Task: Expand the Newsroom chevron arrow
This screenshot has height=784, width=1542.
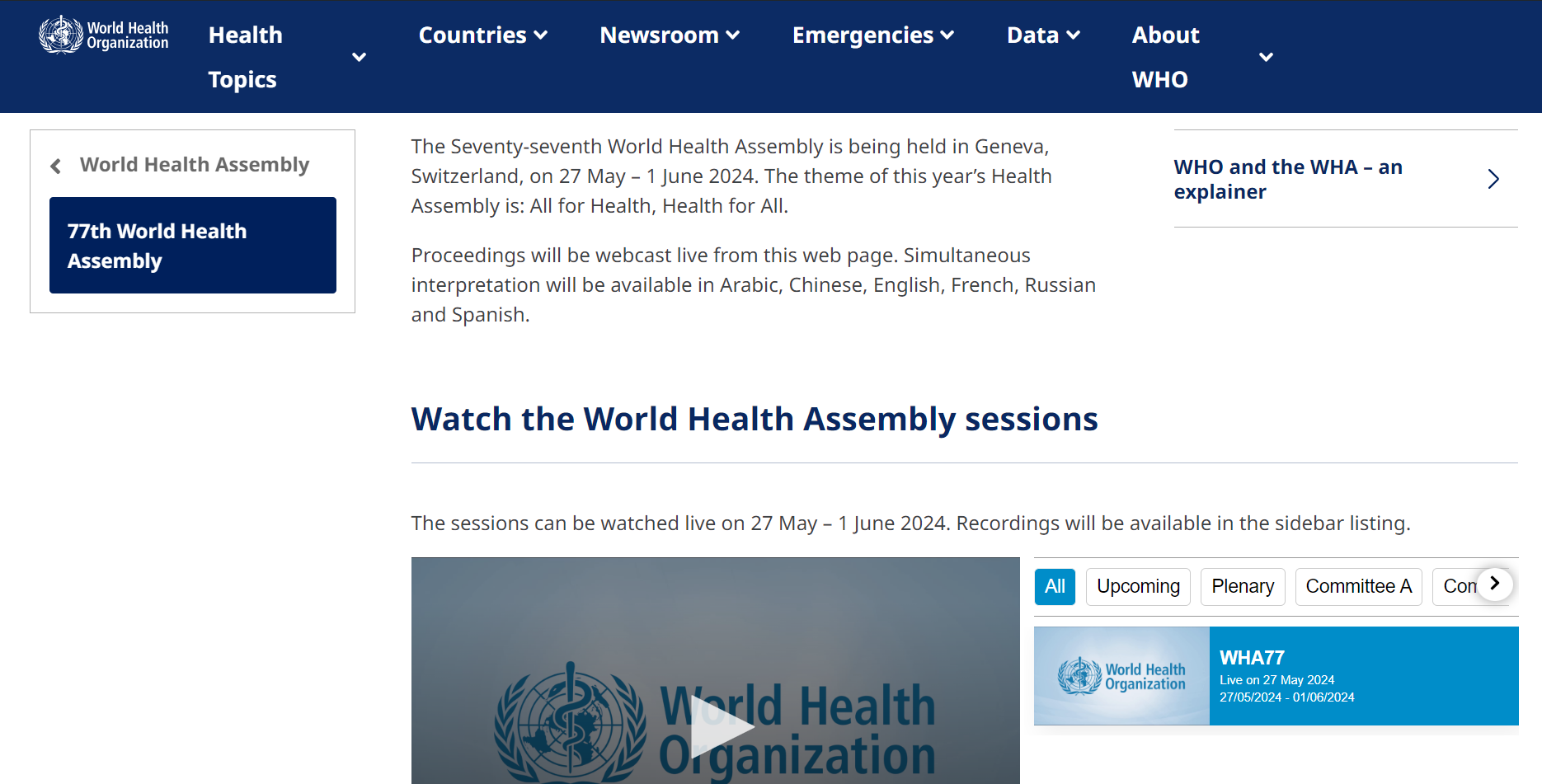Action: tap(733, 35)
